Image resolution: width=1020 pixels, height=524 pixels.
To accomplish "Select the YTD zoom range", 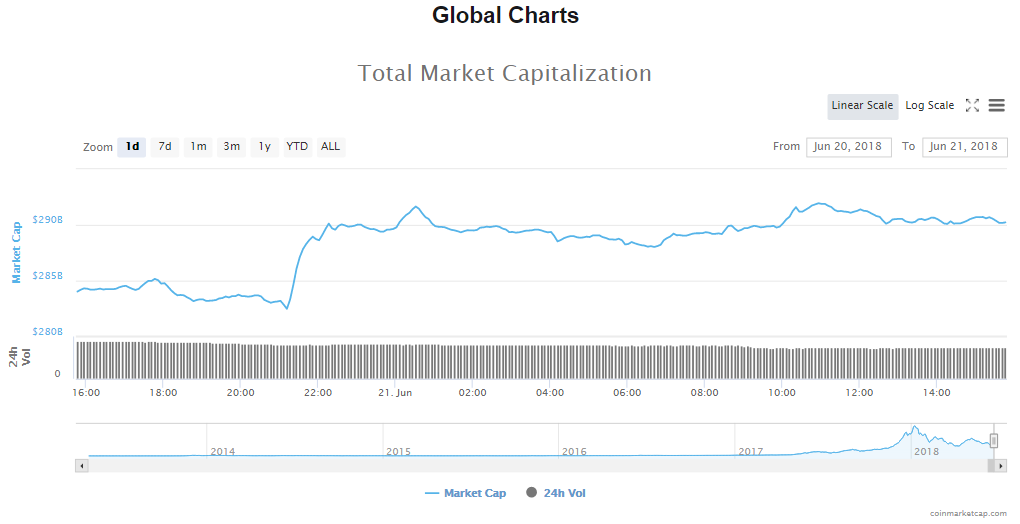I will [297, 147].
